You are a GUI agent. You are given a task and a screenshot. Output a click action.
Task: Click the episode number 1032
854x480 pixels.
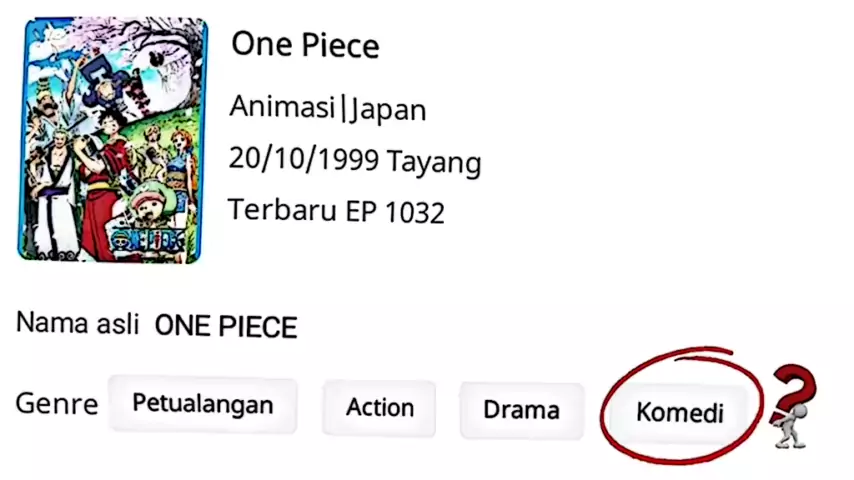(412, 212)
